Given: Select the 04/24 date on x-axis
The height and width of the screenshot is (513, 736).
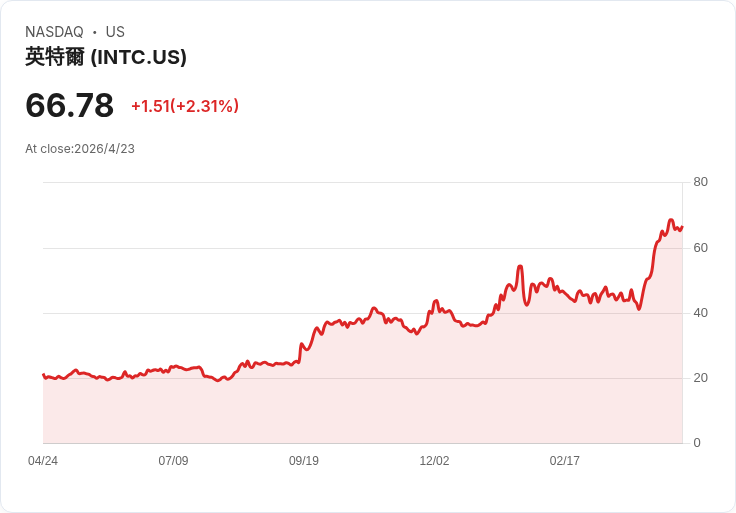Looking at the screenshot, I should pyautogui.click(x=43, y=461).
